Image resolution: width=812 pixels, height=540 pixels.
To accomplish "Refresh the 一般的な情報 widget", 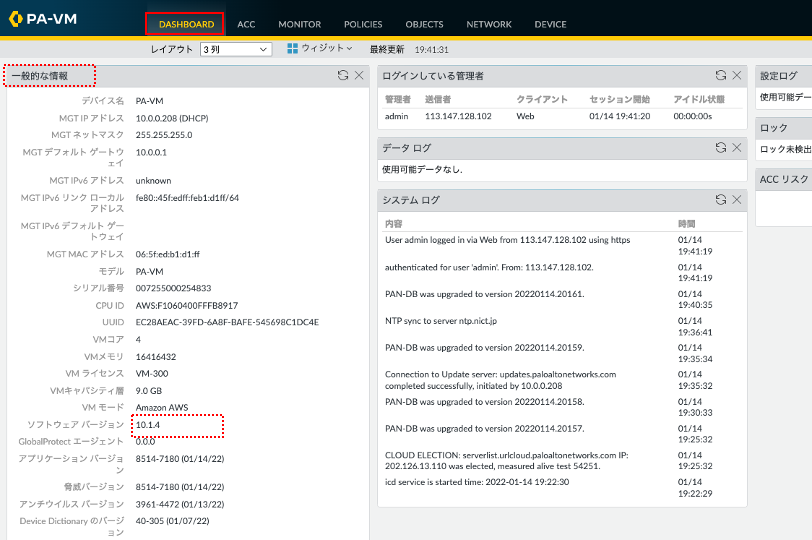I will [x=343, y=76].
